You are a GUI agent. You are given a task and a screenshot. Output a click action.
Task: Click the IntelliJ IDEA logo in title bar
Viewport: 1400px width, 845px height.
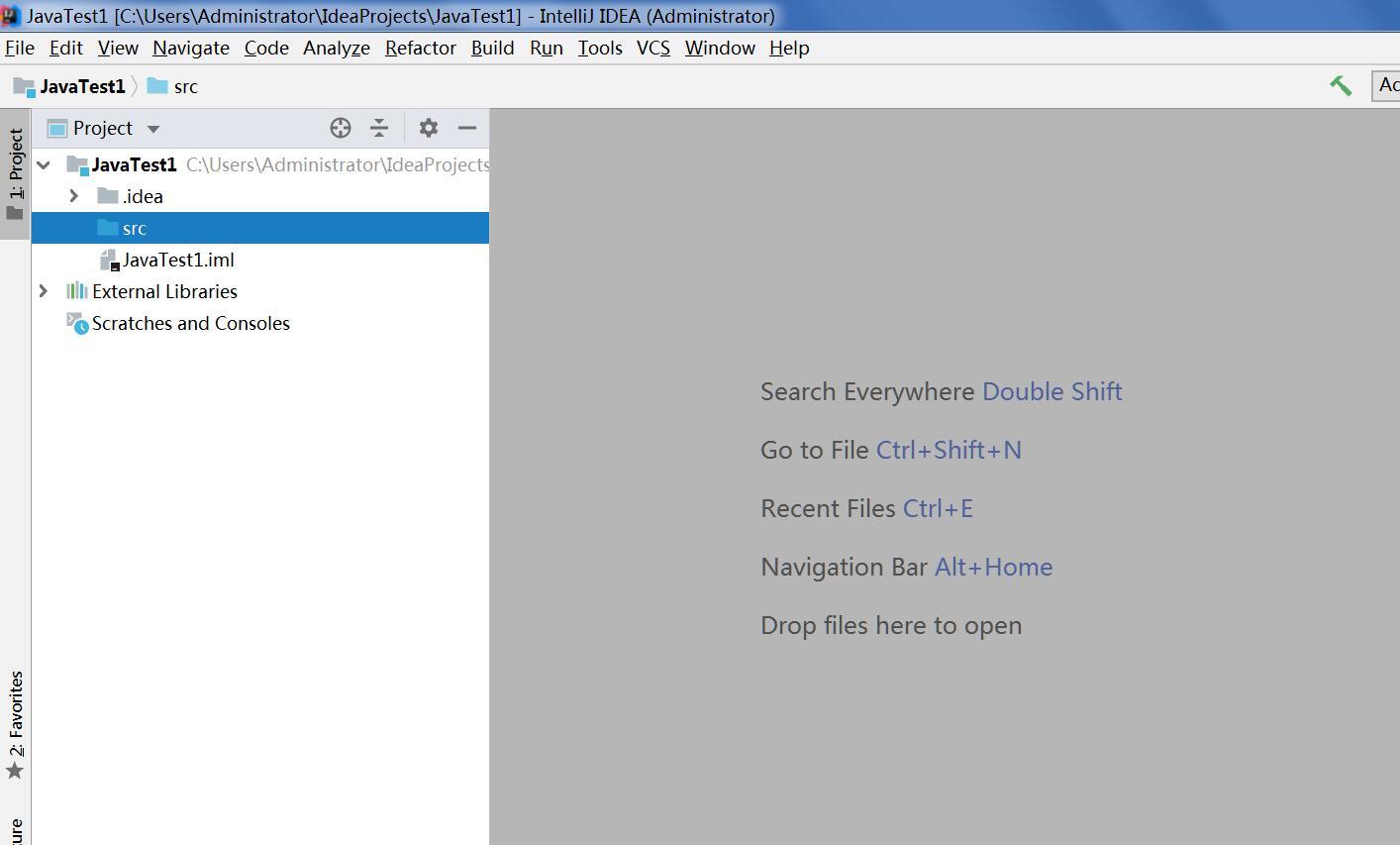click(x=10, y=15)
